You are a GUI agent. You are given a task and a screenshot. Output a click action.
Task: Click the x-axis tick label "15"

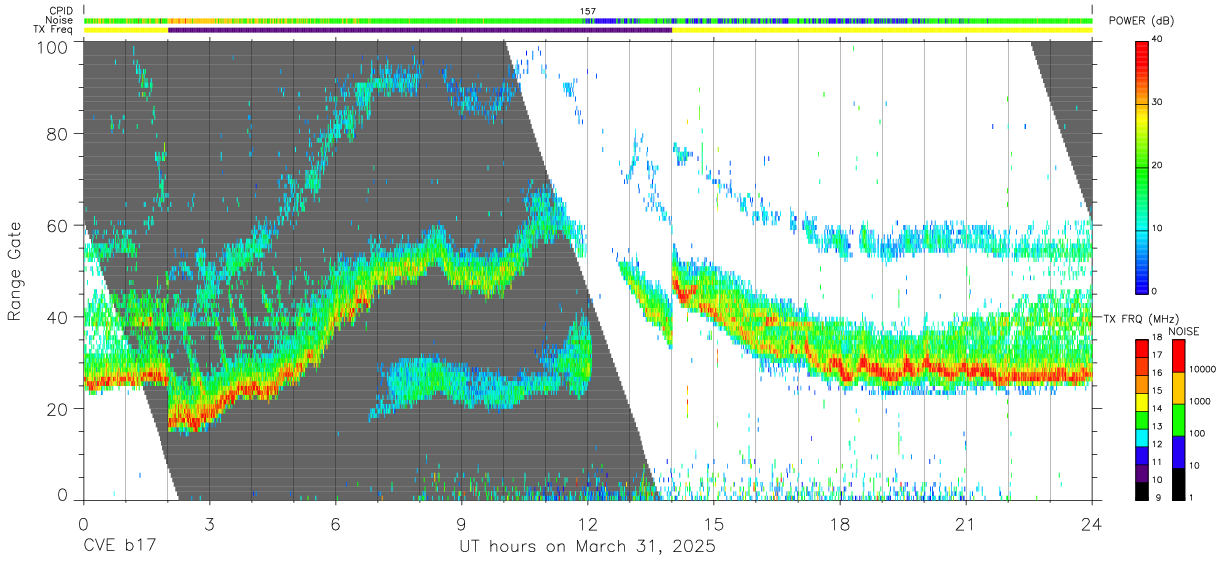[714, 525]
